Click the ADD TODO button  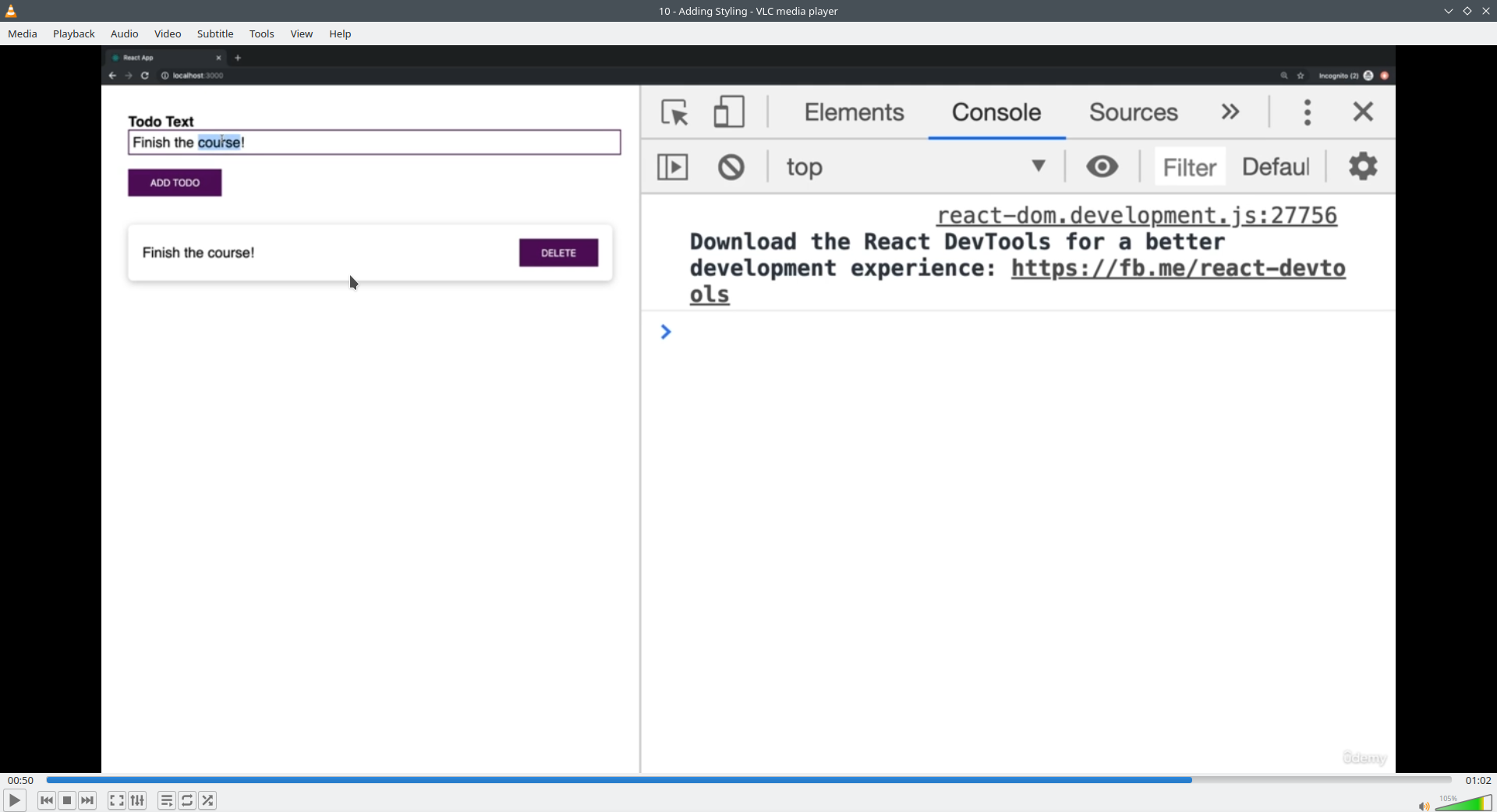(175, 182)
